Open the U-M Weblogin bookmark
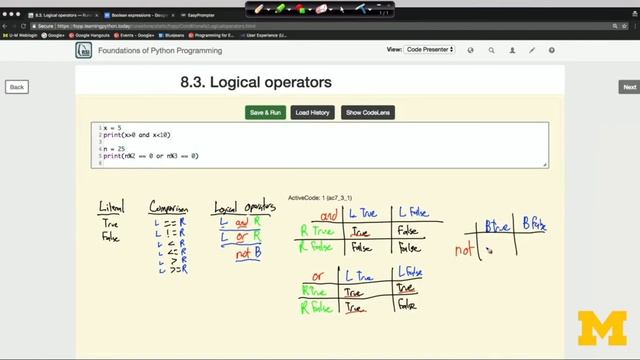The image size is (640, 360). pos(20,36)
